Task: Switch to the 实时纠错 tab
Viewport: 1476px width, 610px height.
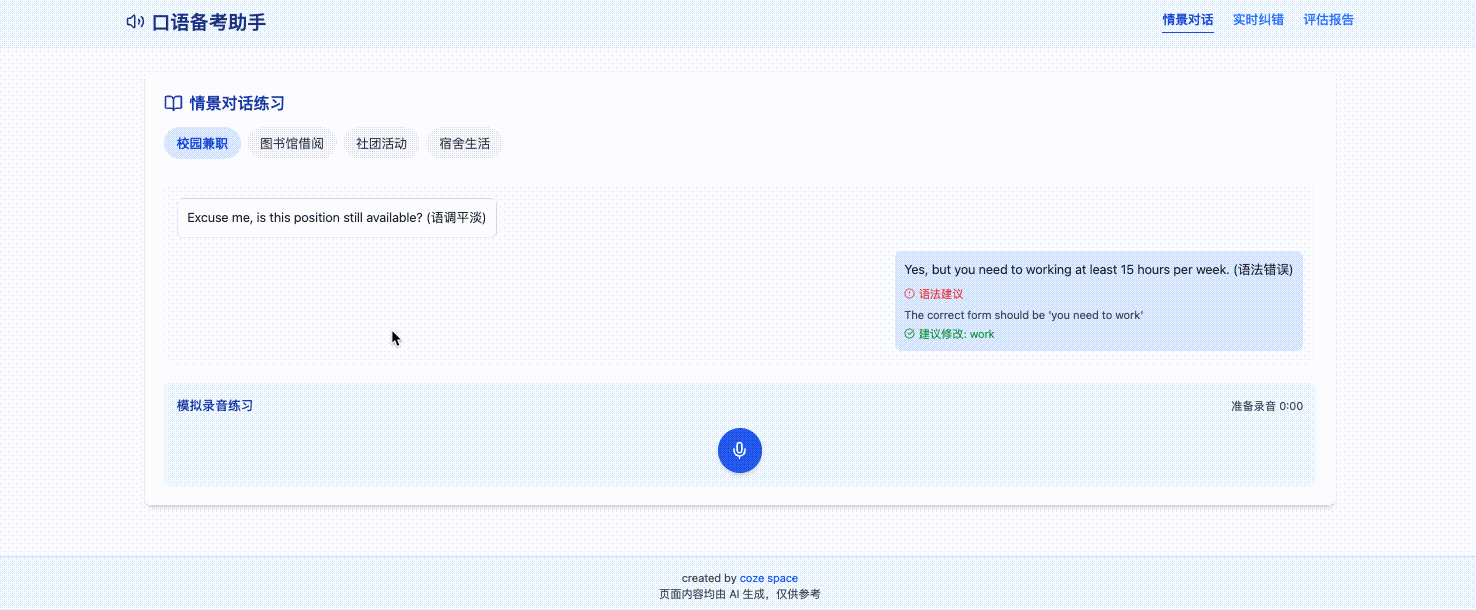Action: tap(1258, 19)
